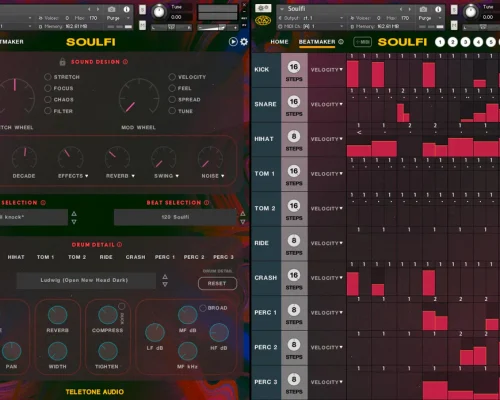This screenshot has height=400, width=500.
Task: Open Crash row Velocity dropdown
Action: click(327, 278)
